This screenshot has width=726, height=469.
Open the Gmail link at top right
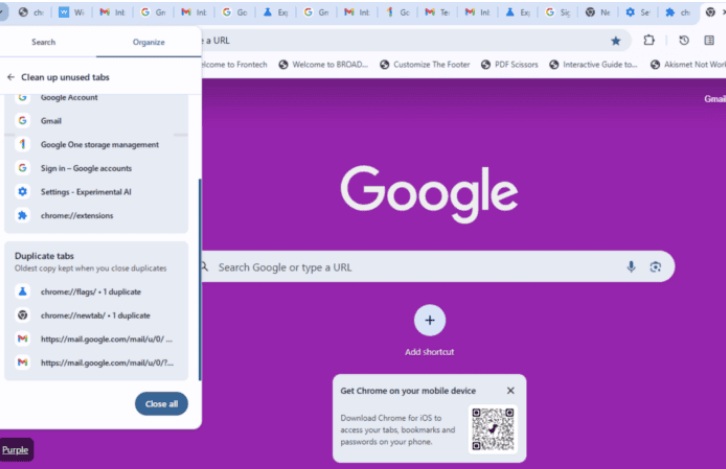tap(715, 99)
